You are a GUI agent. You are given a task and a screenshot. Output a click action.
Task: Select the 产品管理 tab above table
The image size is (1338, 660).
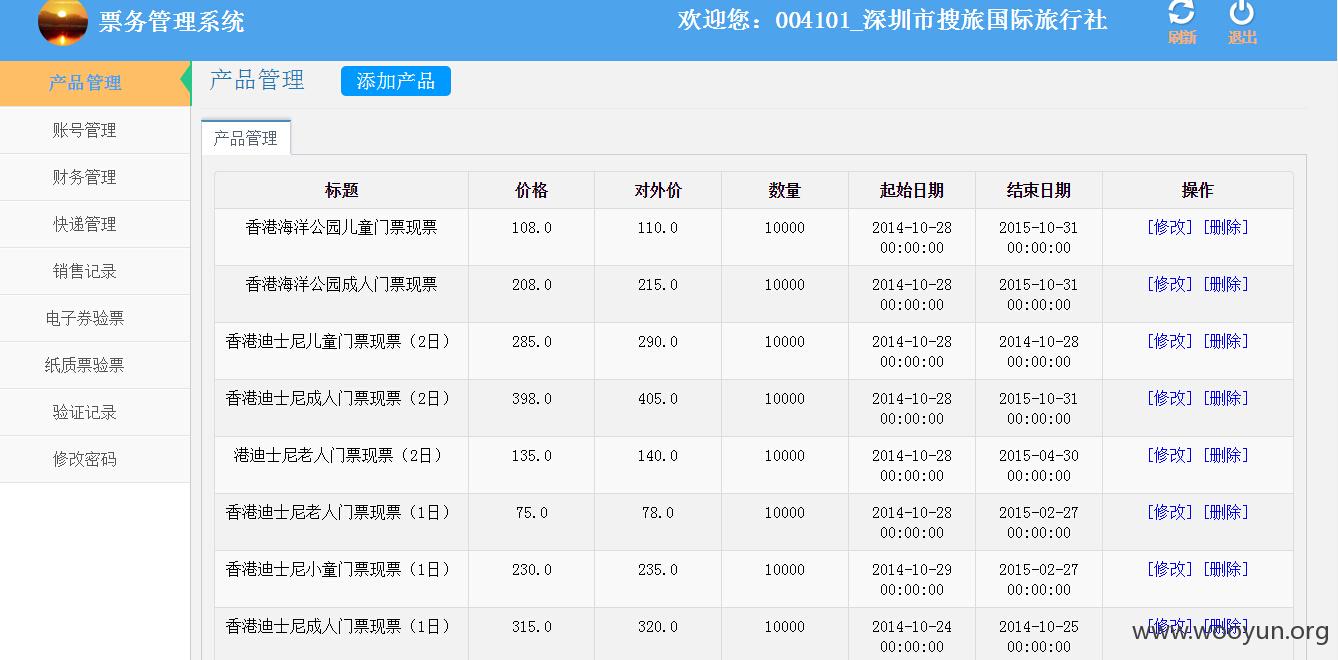pyautogui.click(x=246, y=138)
